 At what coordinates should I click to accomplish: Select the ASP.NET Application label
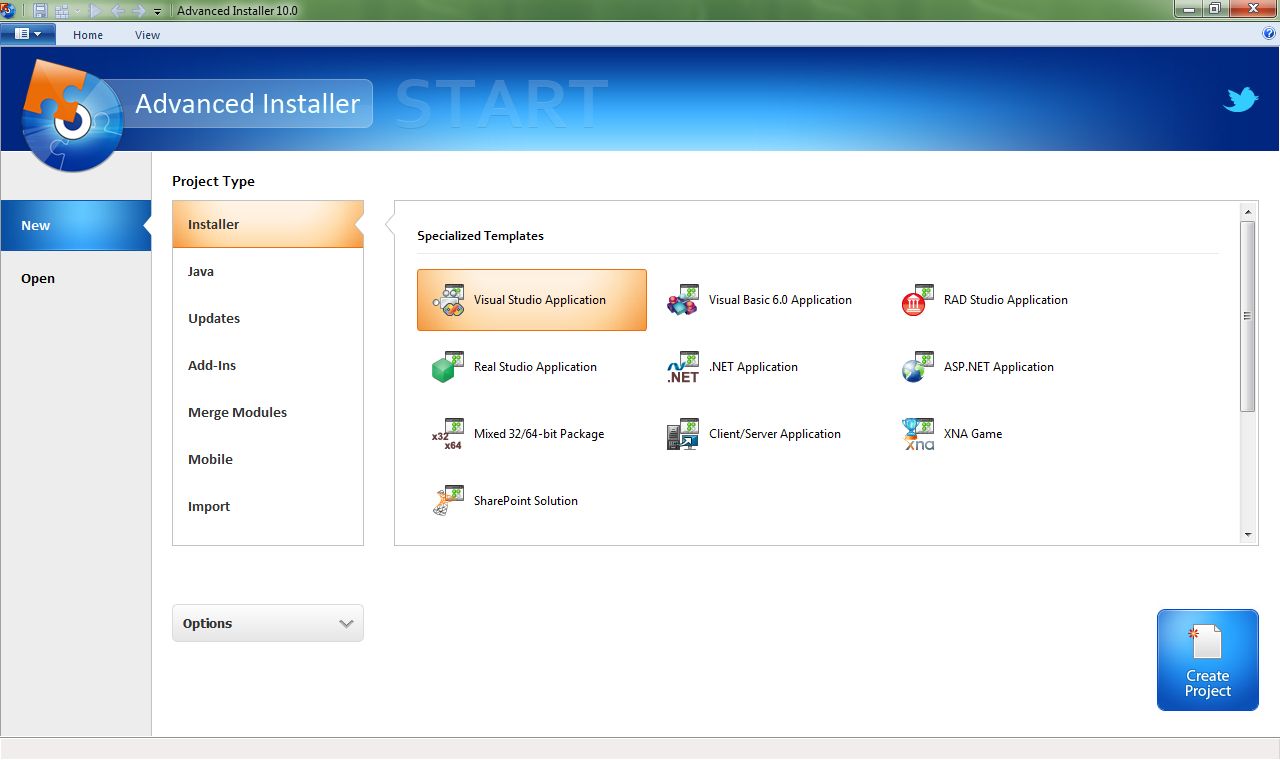tap(999, 367)
